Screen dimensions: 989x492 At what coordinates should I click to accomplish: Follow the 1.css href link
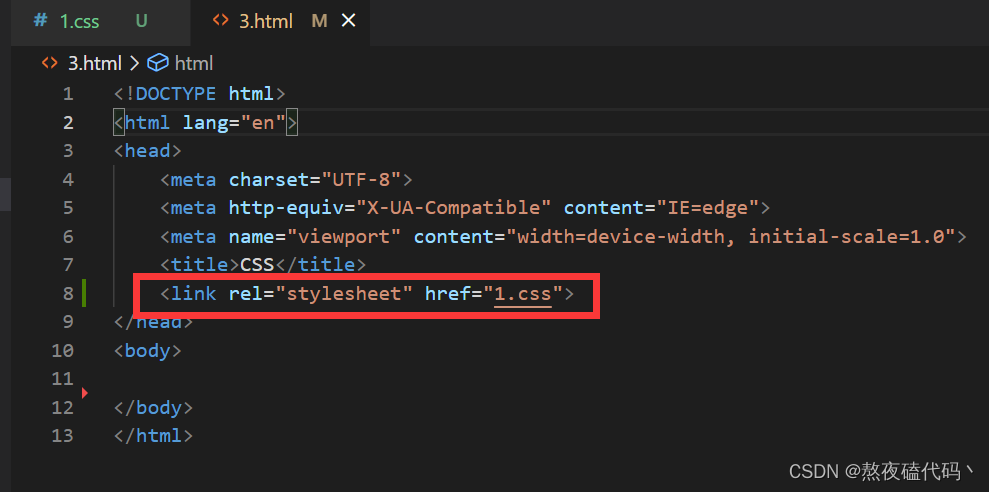pyautogui.click(x=523, y=293)
